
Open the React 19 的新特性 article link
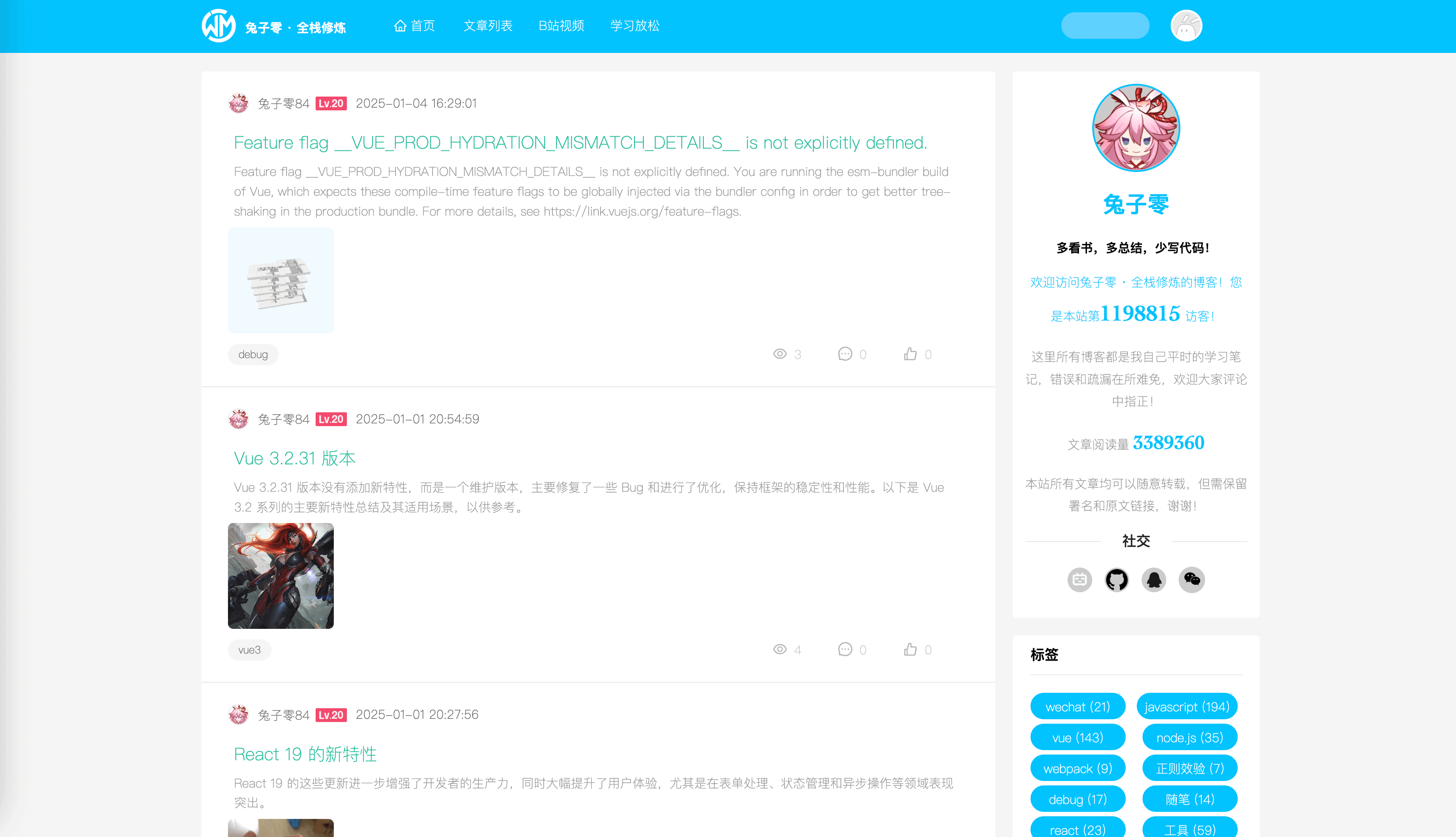tap(305, 754)
